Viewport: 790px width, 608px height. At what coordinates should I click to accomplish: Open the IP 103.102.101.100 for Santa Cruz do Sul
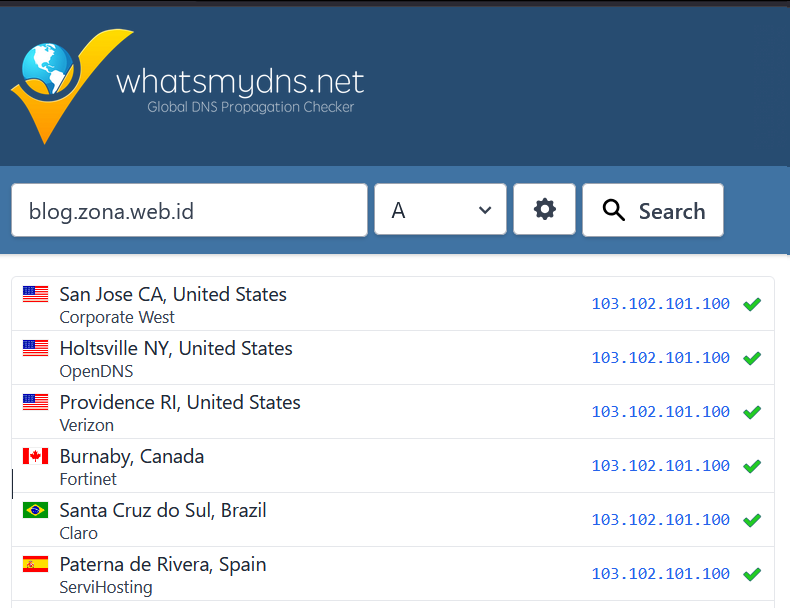[661, 519]
